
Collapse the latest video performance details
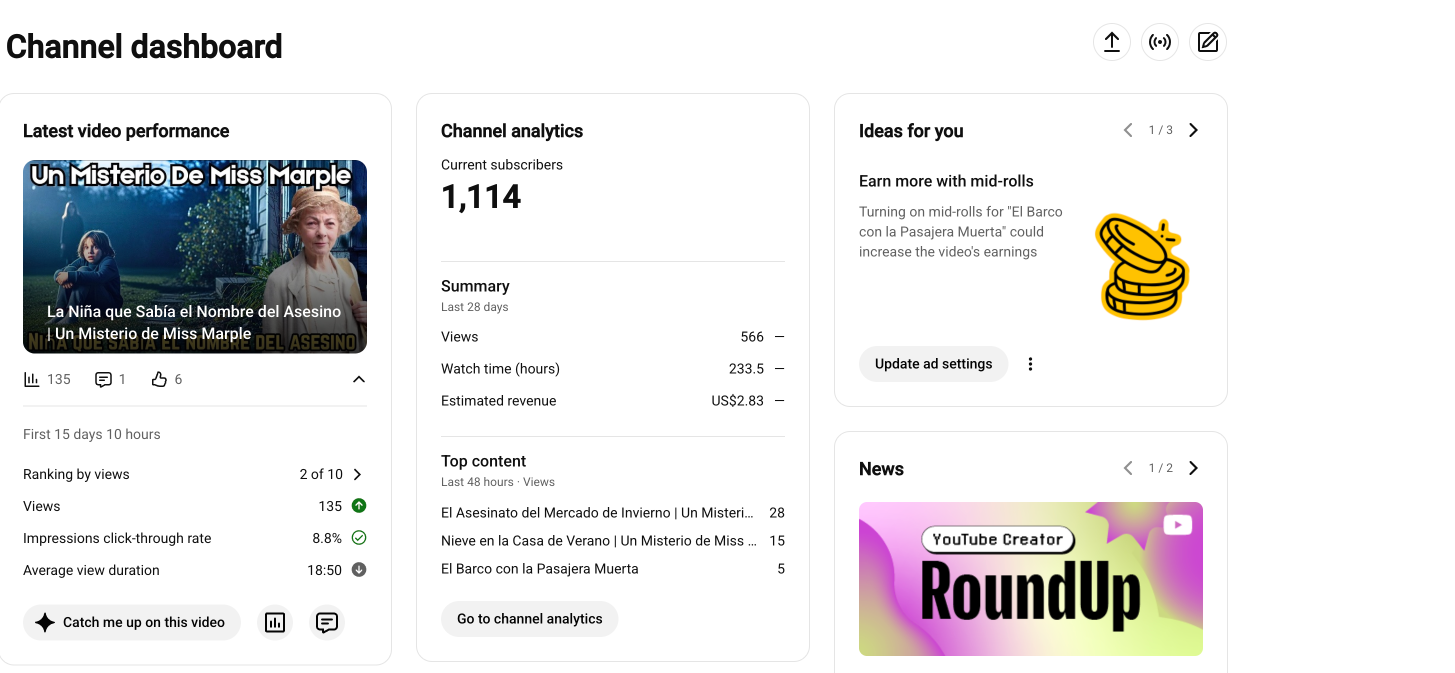click(x=359, y=379)
